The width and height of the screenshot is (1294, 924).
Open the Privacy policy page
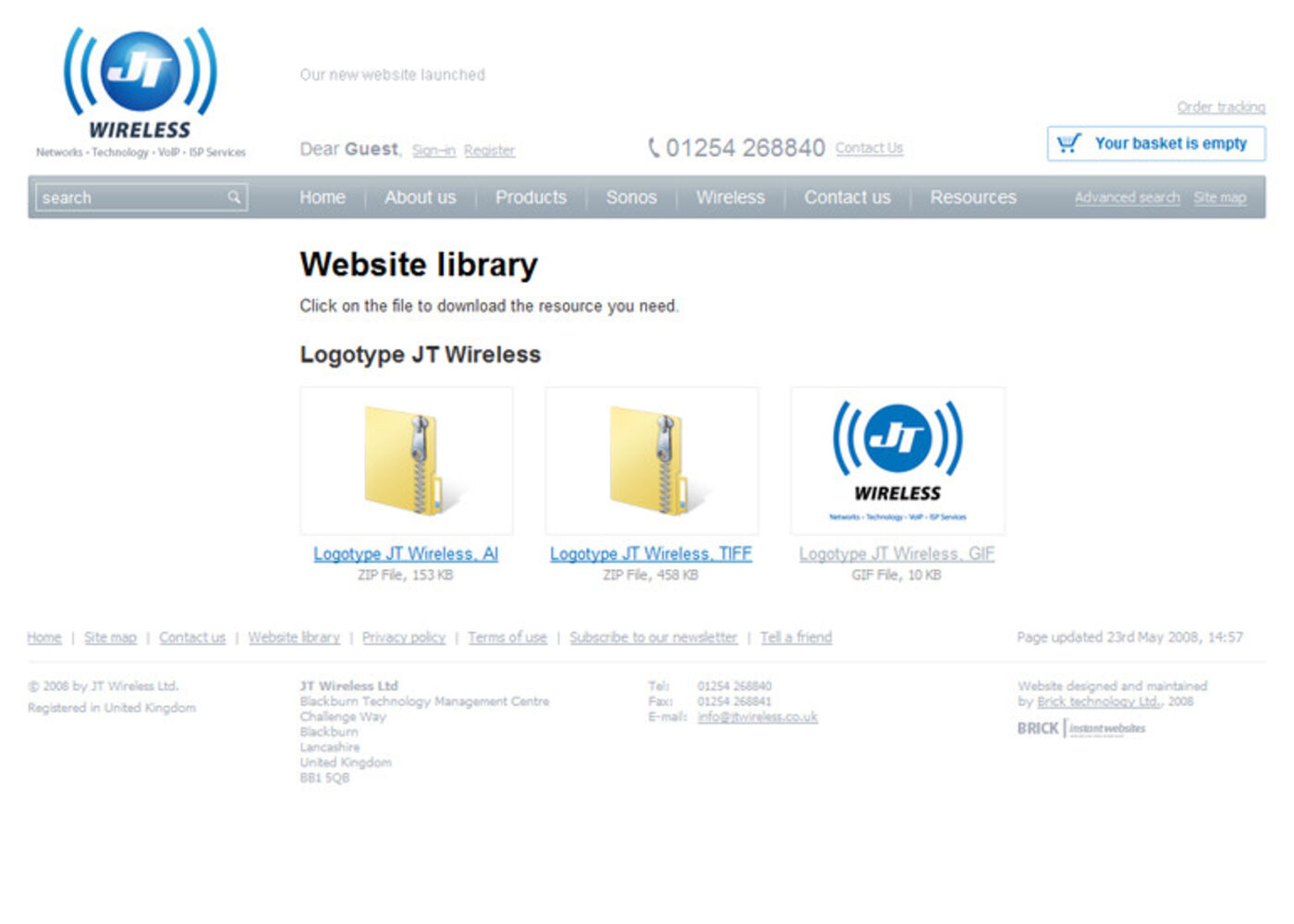click(404, 637)
